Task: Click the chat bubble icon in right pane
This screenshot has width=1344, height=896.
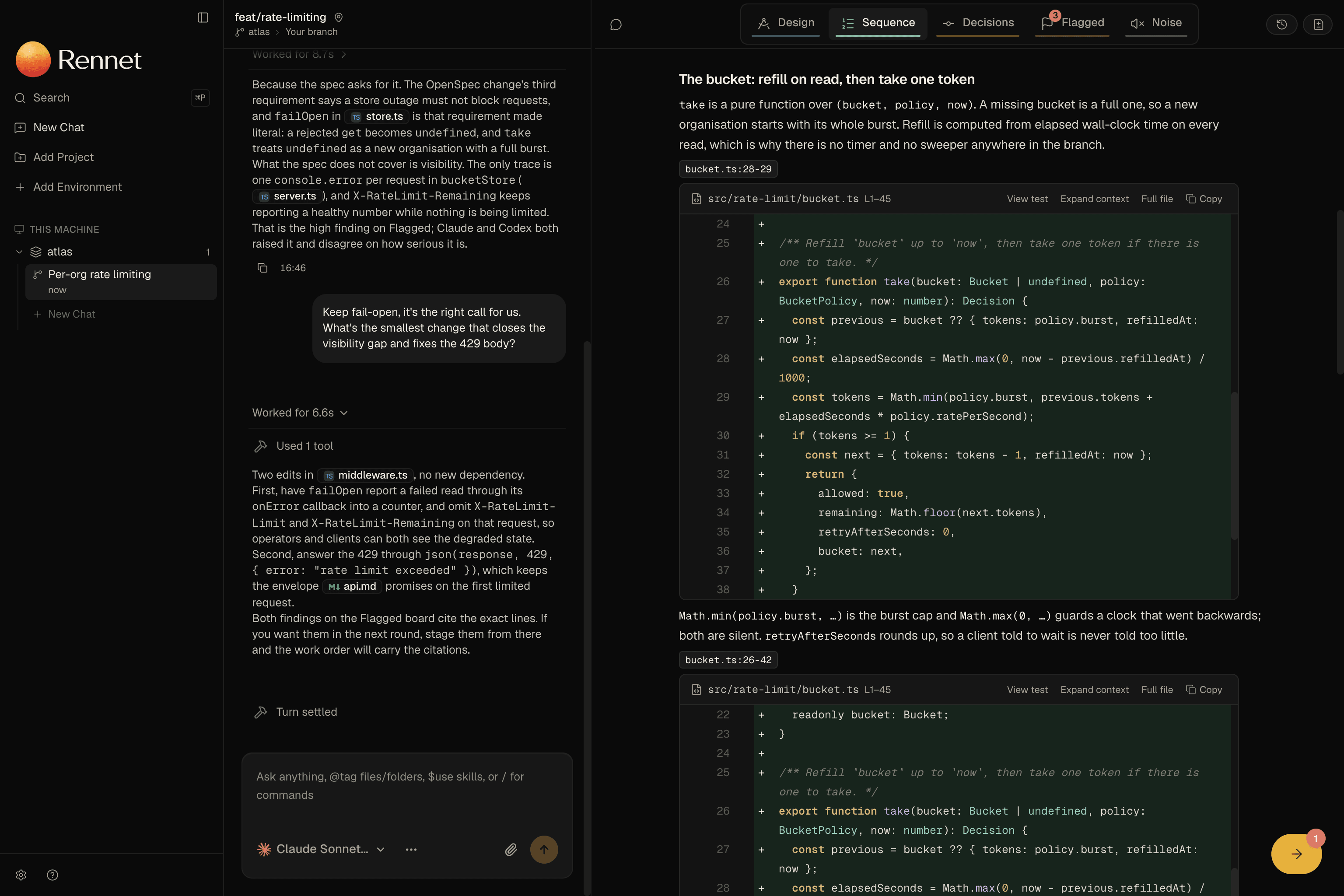Action: [616, 24]
